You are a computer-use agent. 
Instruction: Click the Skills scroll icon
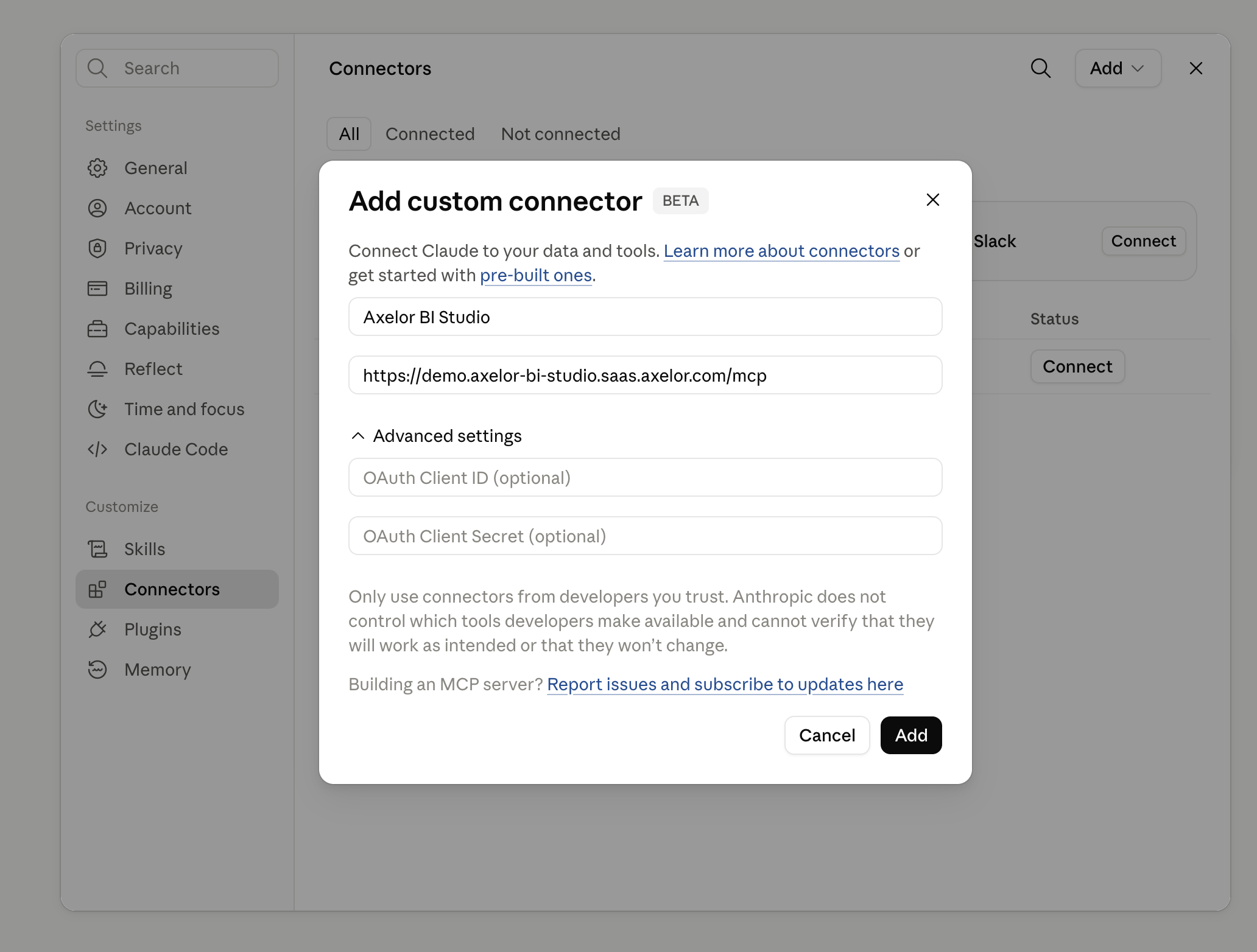97,549
